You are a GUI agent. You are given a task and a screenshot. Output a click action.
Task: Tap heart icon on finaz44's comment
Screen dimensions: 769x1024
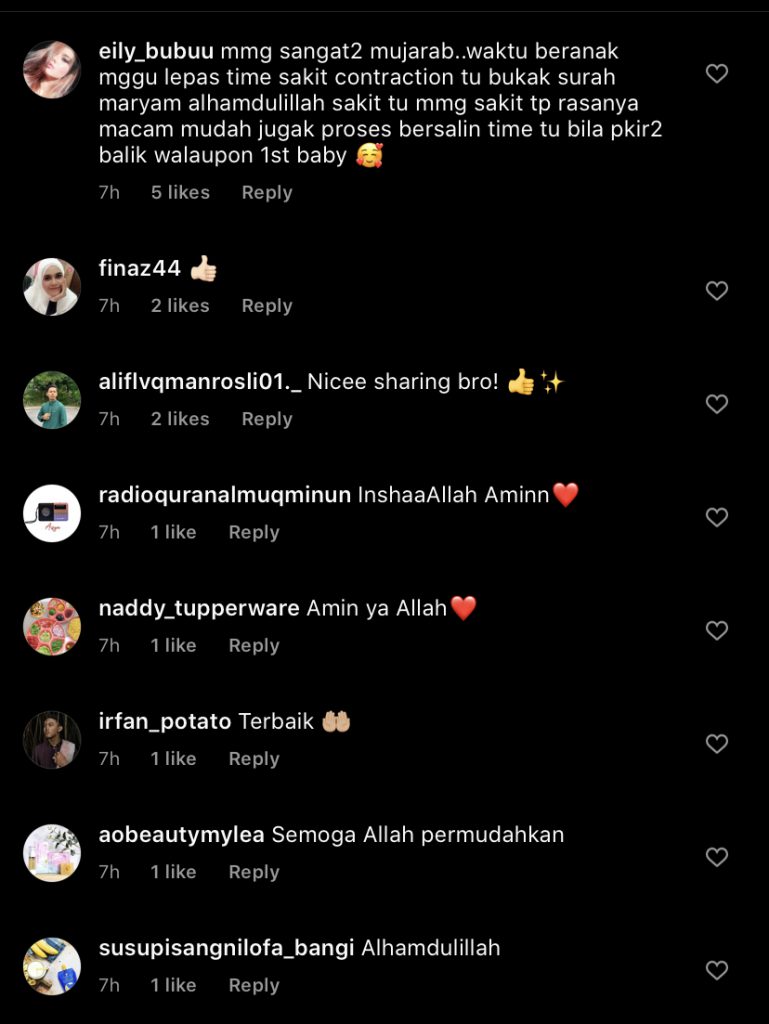pos(717,291)
